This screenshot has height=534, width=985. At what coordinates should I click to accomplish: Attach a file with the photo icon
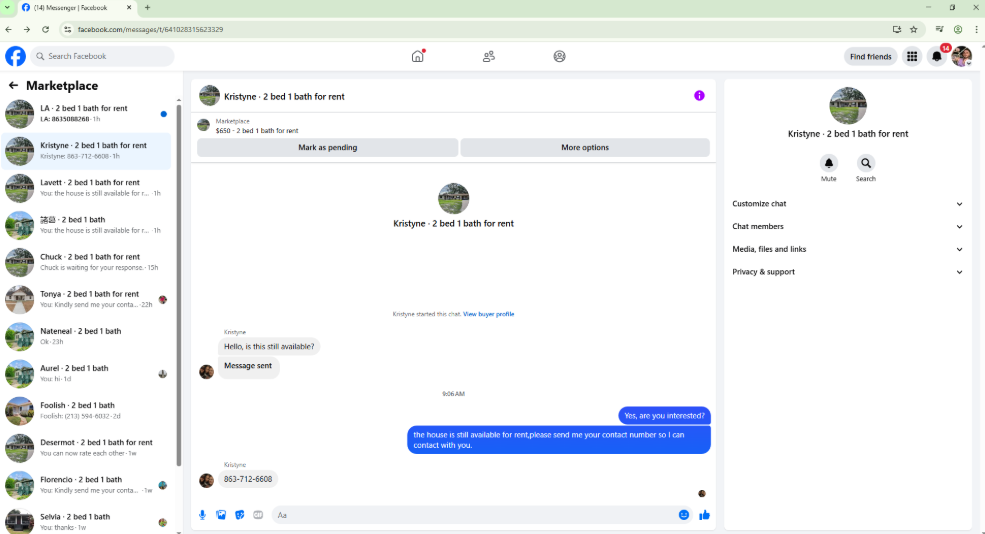(x=221, y=515)
